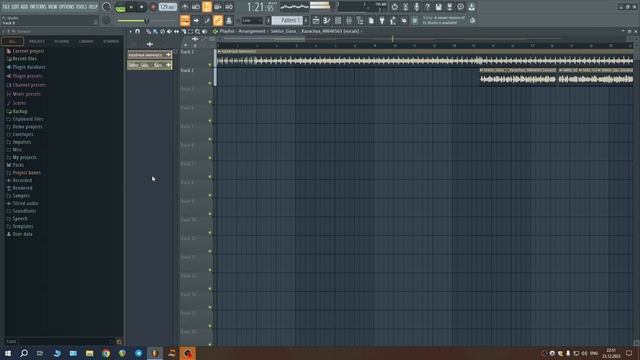This screenshot has height=360, width=640.
Task: Select the Paint brush tool in the Playlist
Action: (x=156, y=31)
